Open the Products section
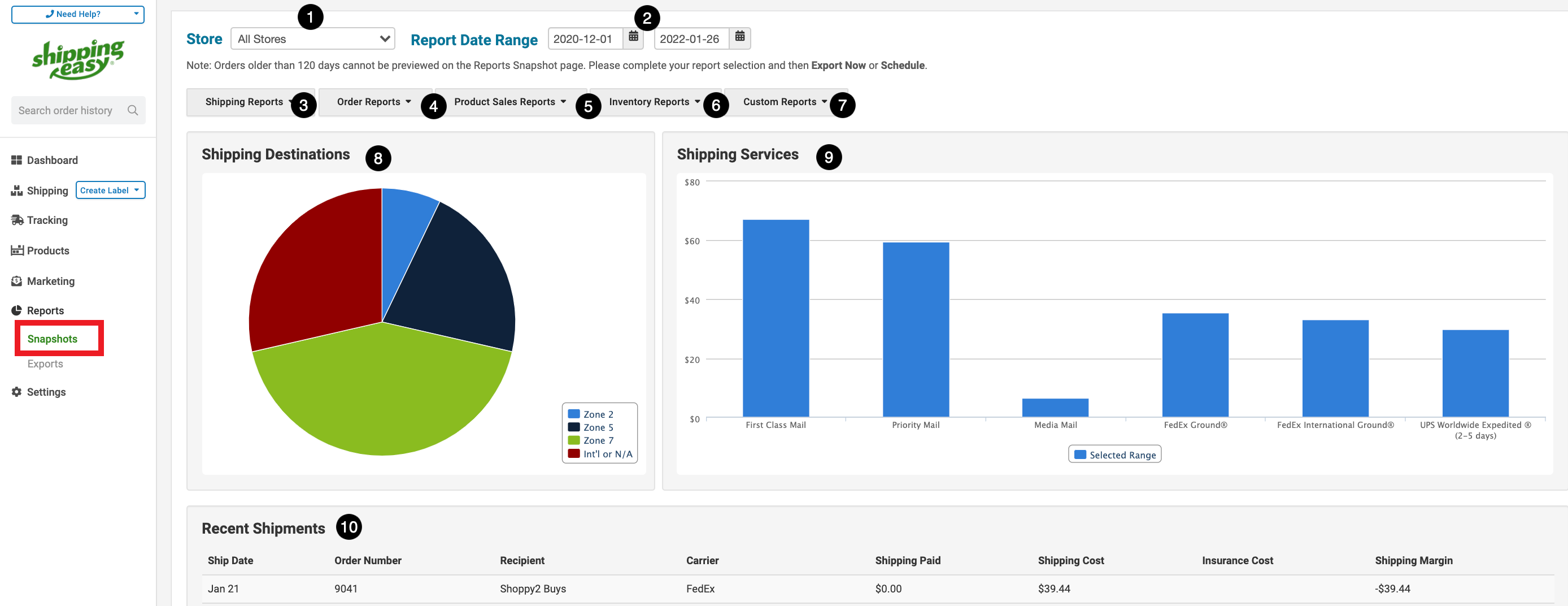 47,250
